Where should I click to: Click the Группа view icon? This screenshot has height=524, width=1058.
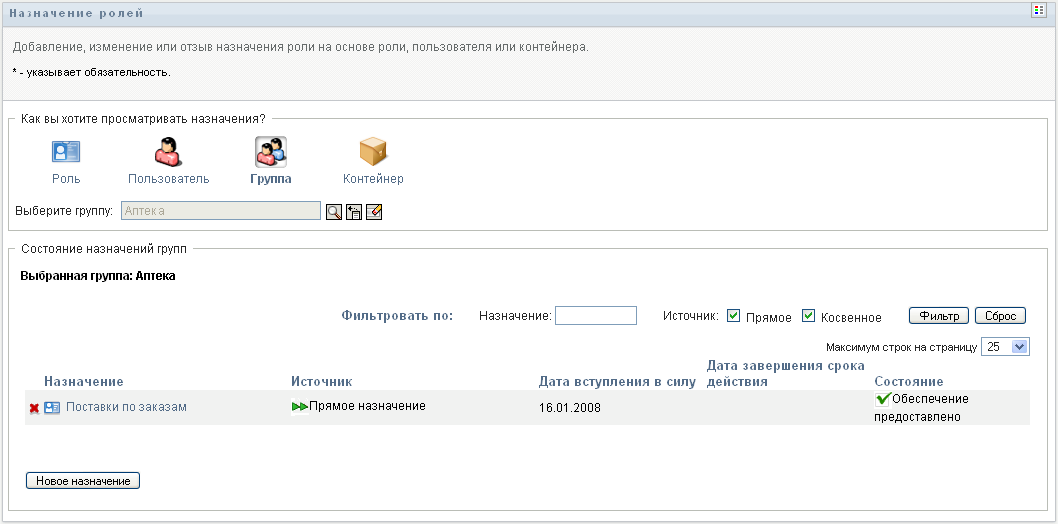coord(271,152)
